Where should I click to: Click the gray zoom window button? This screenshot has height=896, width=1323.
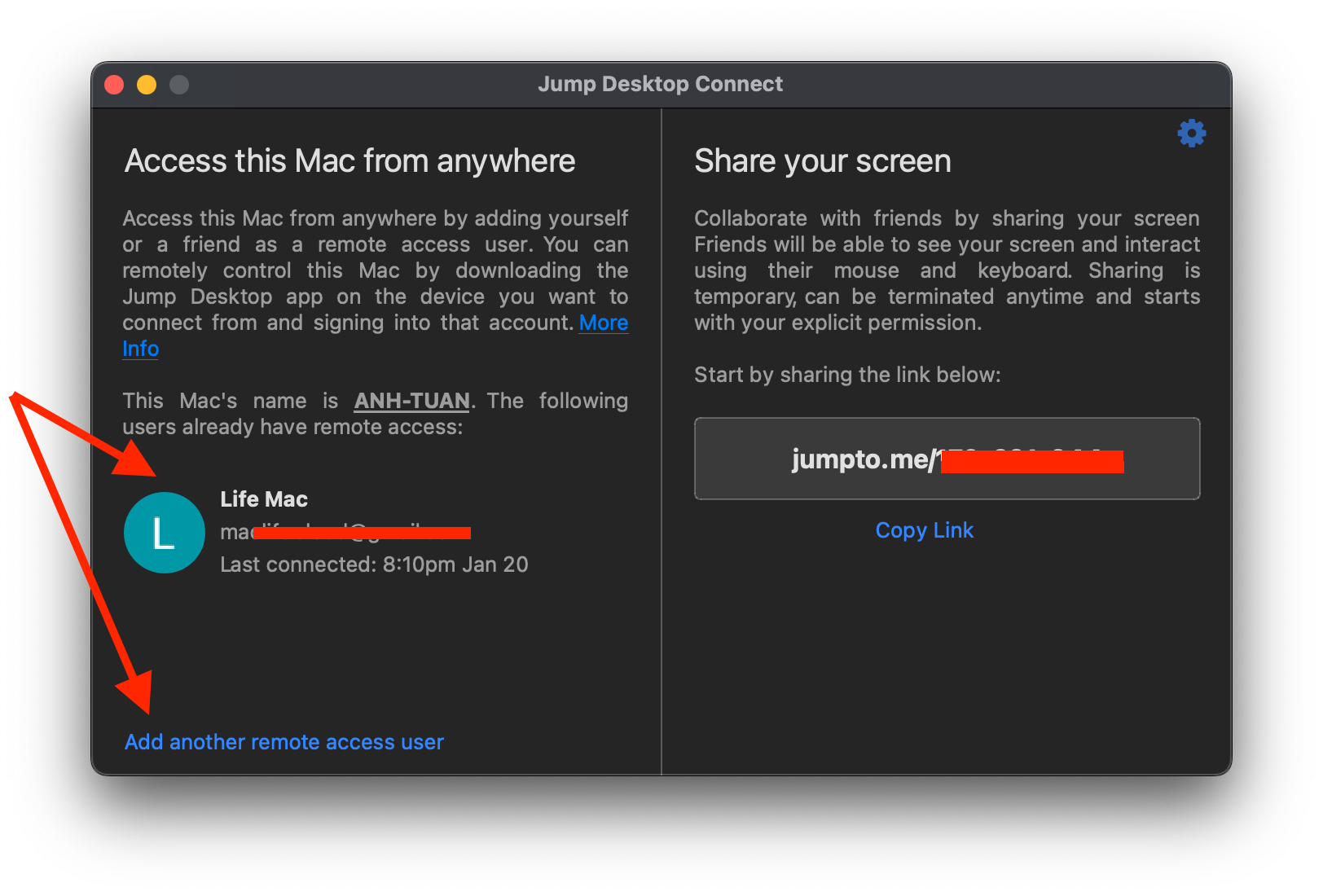click(x=178, y=84)
